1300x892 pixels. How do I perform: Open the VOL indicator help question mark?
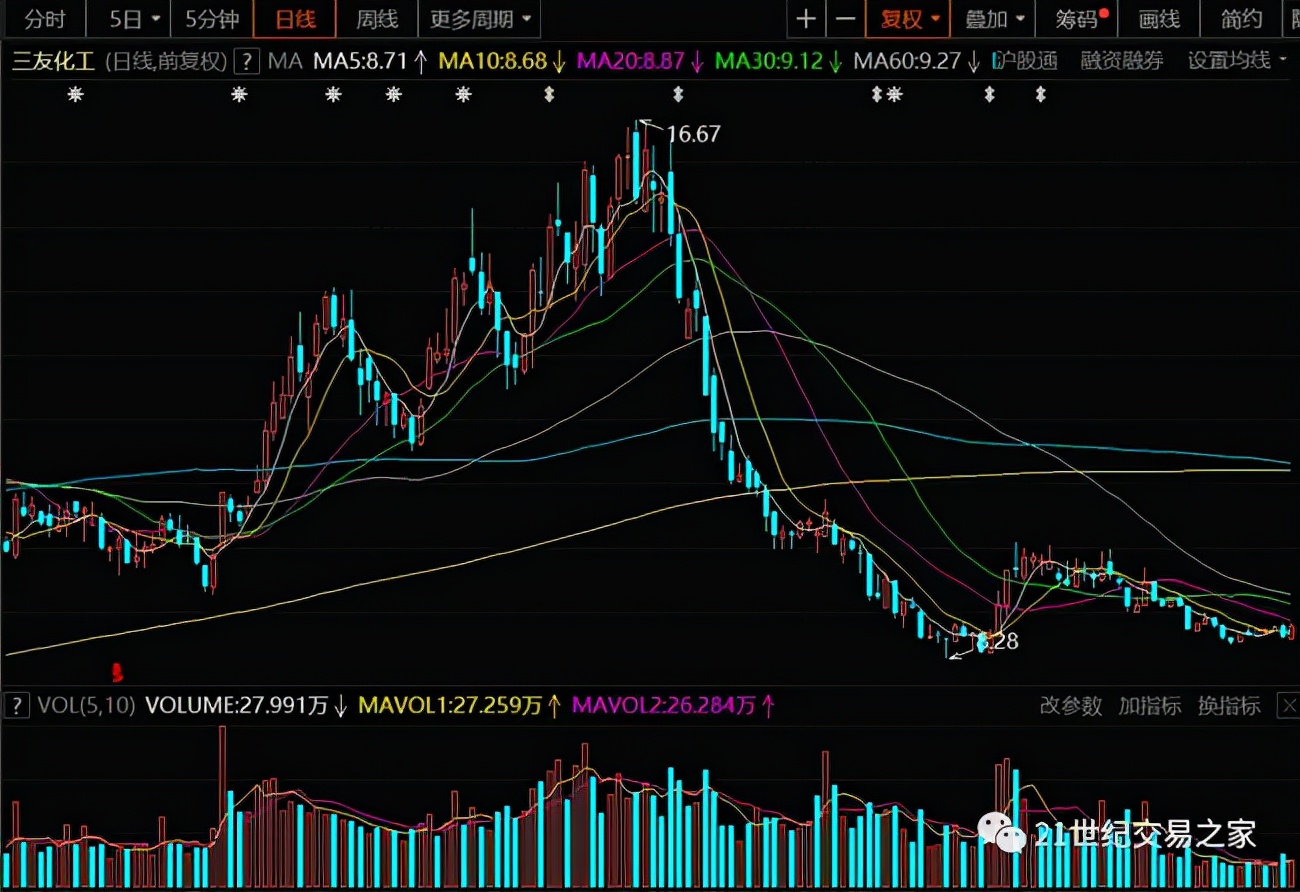pyautogui.click(x=16, y=705)
